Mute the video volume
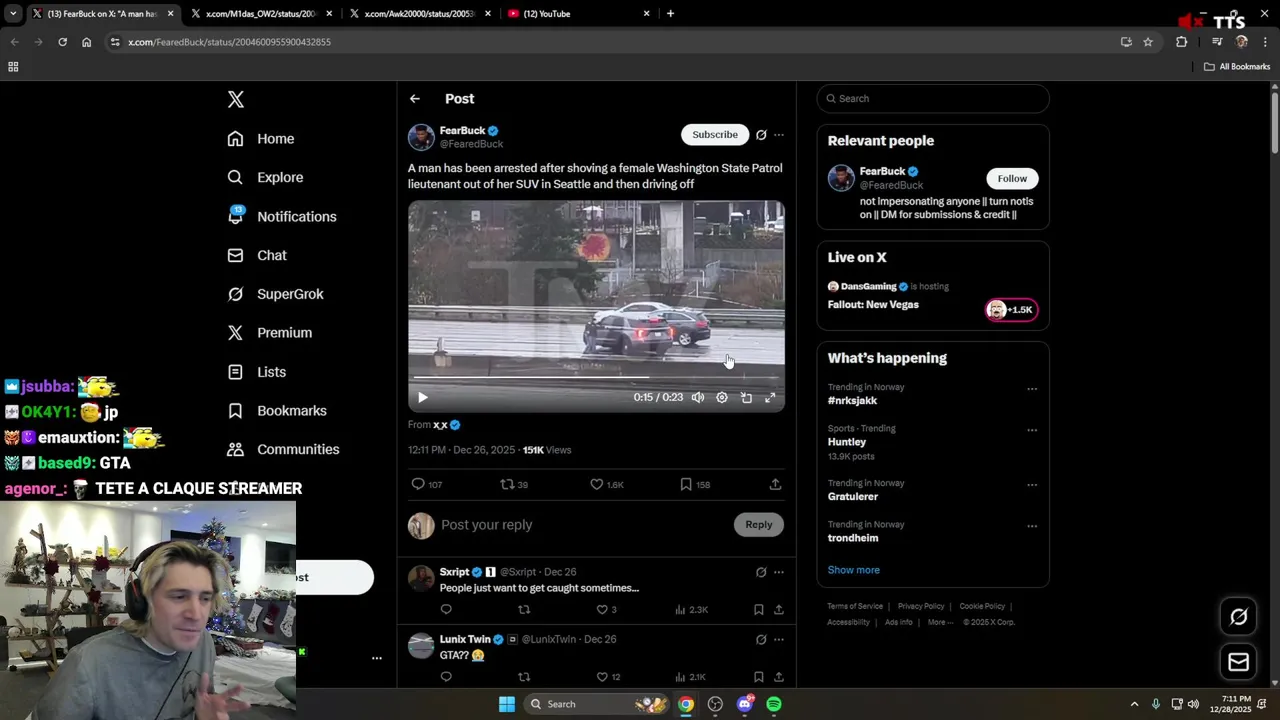This screenshot has width=1280, height=720. point(698,398)
